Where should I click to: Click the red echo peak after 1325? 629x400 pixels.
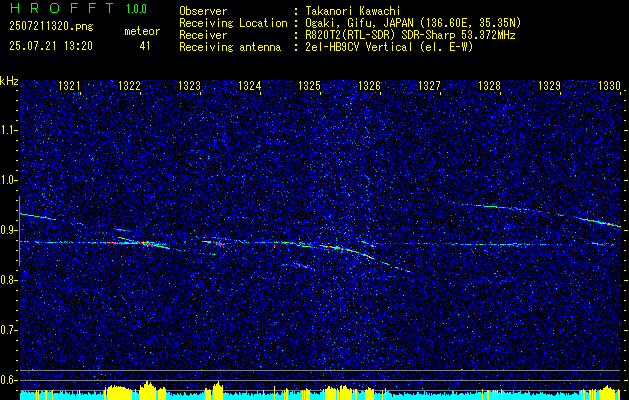point(341,249)
